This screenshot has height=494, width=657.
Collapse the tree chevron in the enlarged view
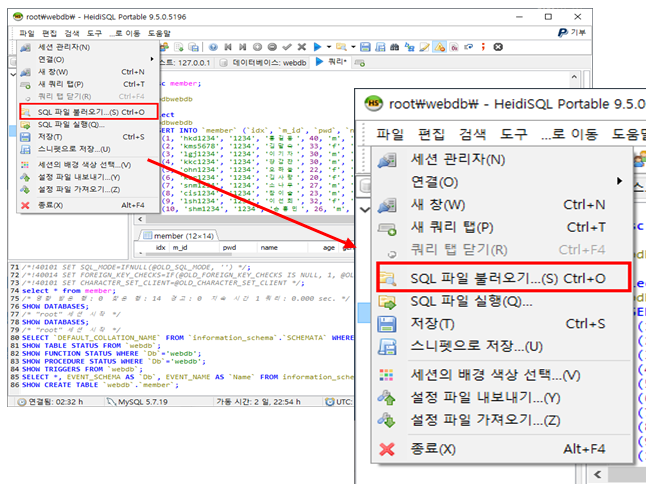(365, 209)
